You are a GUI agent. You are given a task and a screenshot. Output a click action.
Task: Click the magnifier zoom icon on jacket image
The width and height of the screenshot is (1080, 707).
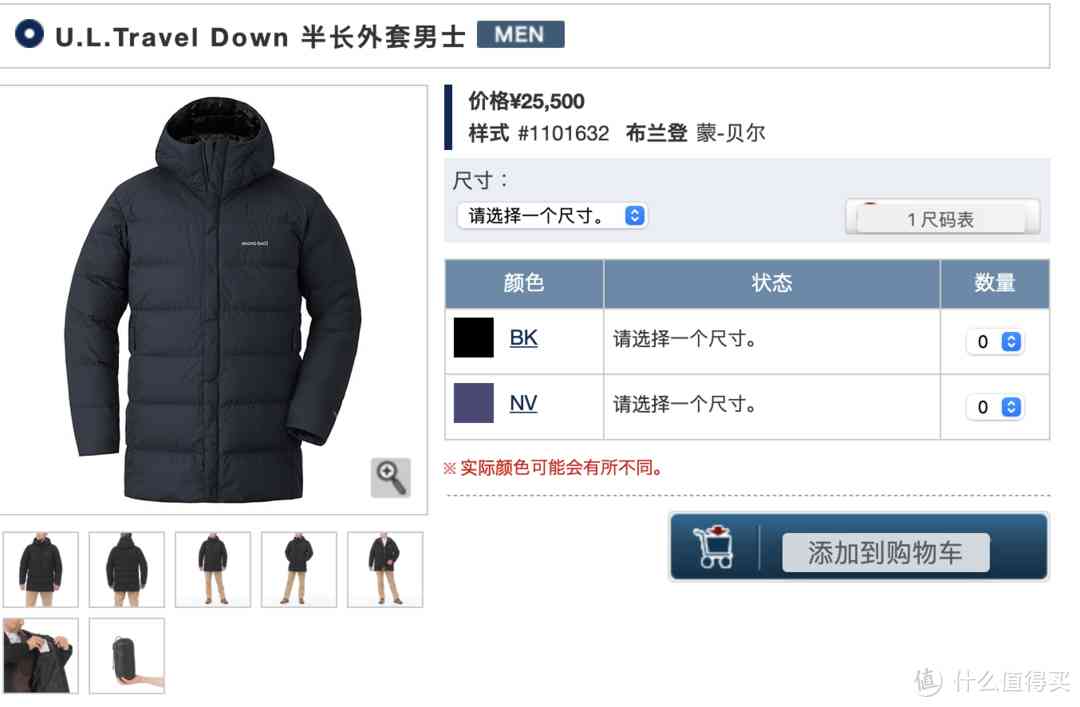(x=391, y=477)
